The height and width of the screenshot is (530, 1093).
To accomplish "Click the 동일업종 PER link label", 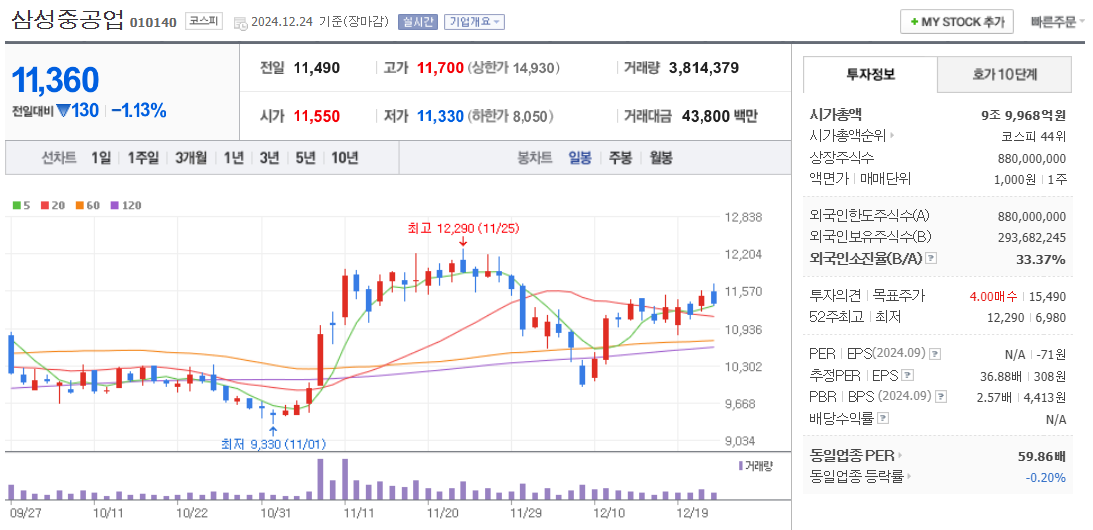I will 852,457.
